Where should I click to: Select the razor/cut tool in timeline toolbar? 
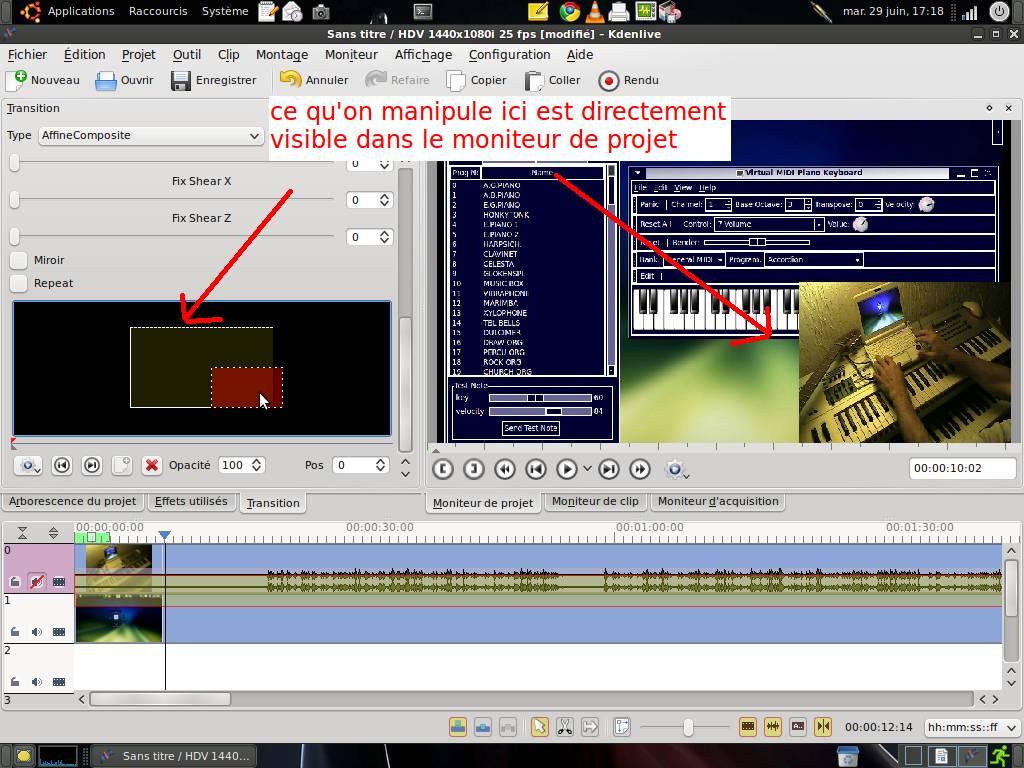click(x=565, y=727)
